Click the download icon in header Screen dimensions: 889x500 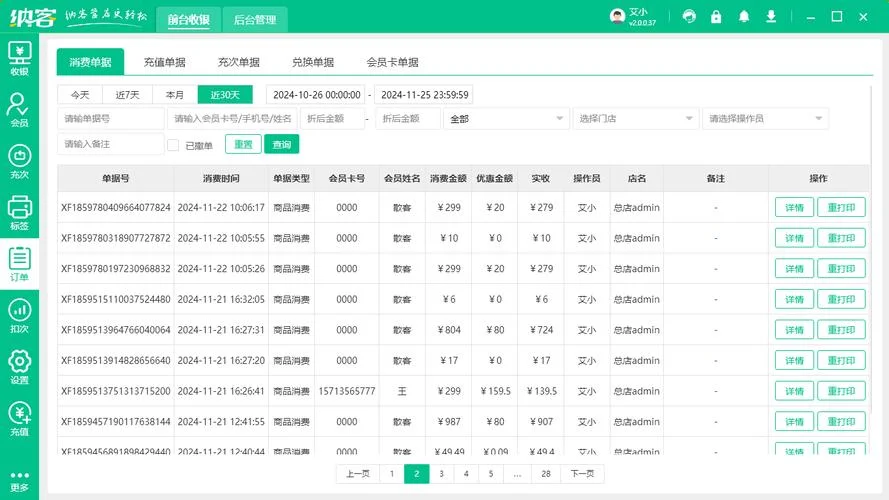click(771, 16)
